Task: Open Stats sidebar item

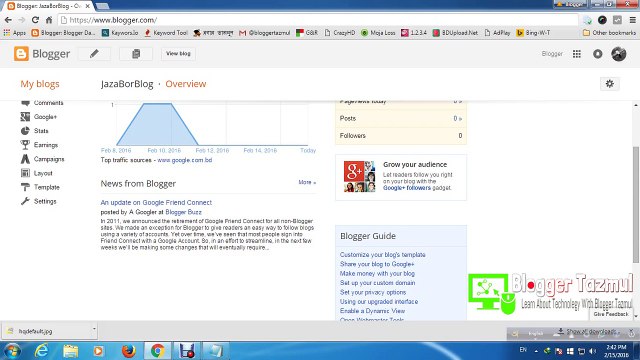Action: point(35,131)
